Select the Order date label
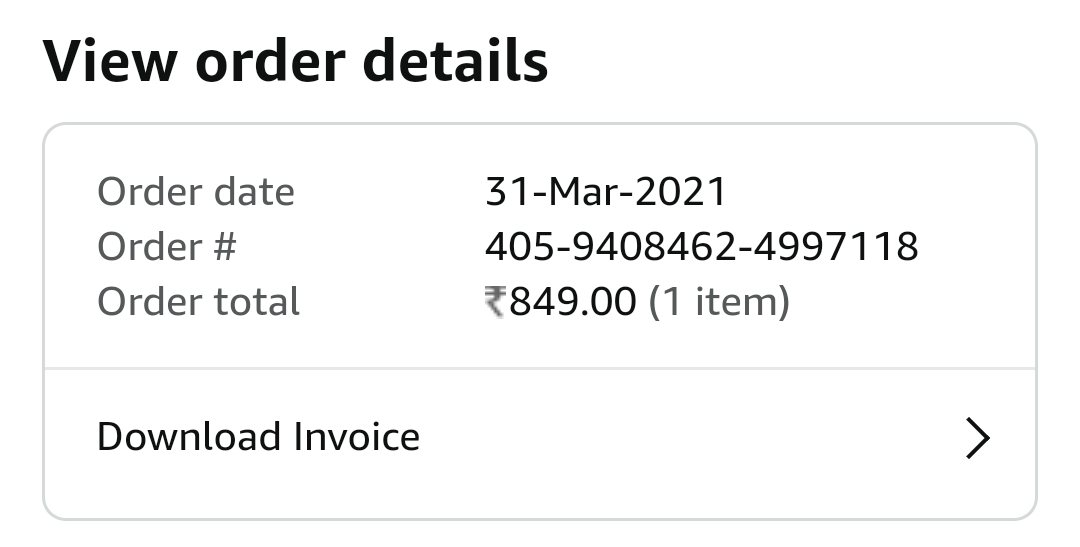Image resolution: width=1080 pixels, height=547 pixels. pos(196,192)
